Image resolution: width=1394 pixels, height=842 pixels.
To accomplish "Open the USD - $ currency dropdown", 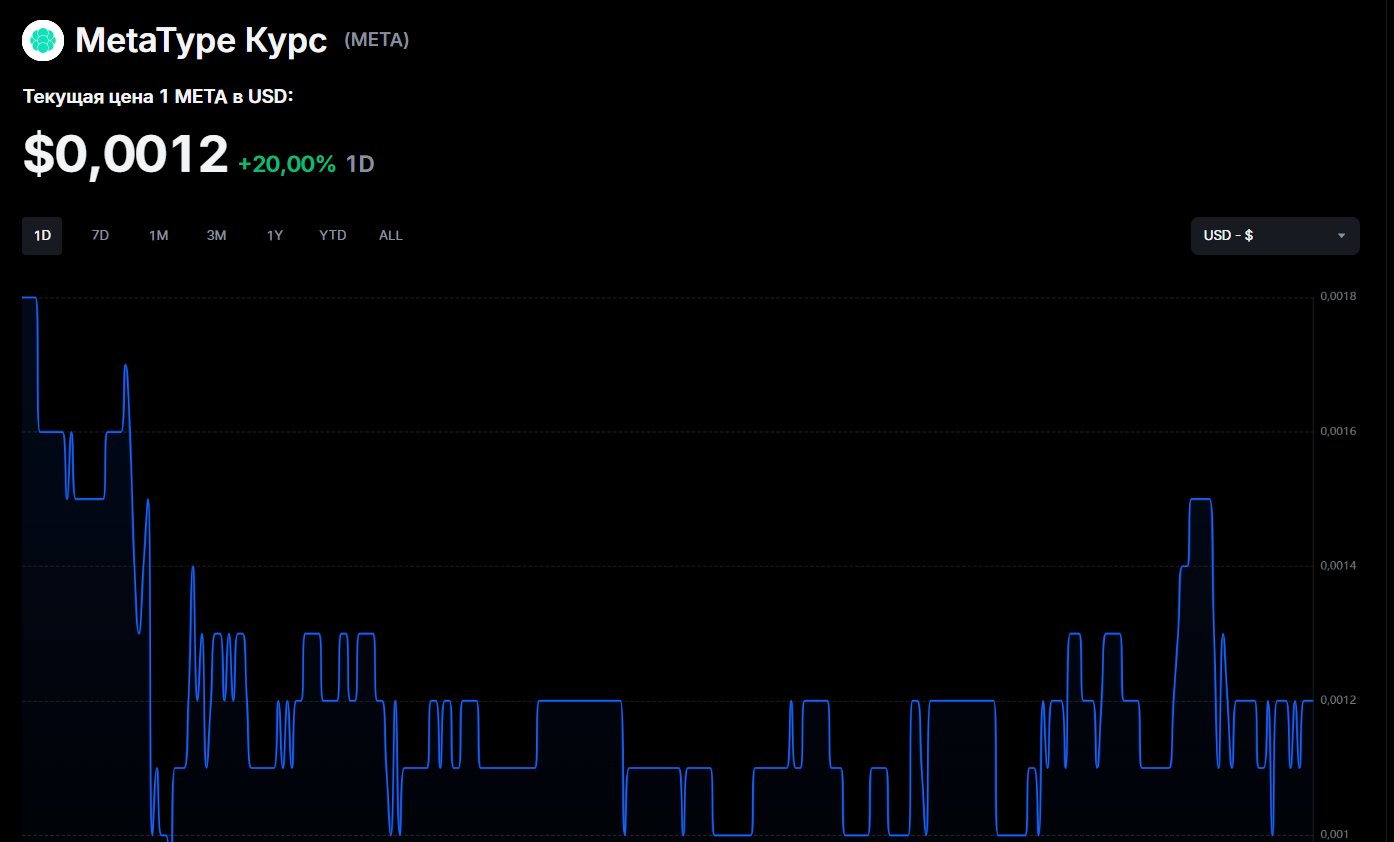I will tap(1275, 236).
